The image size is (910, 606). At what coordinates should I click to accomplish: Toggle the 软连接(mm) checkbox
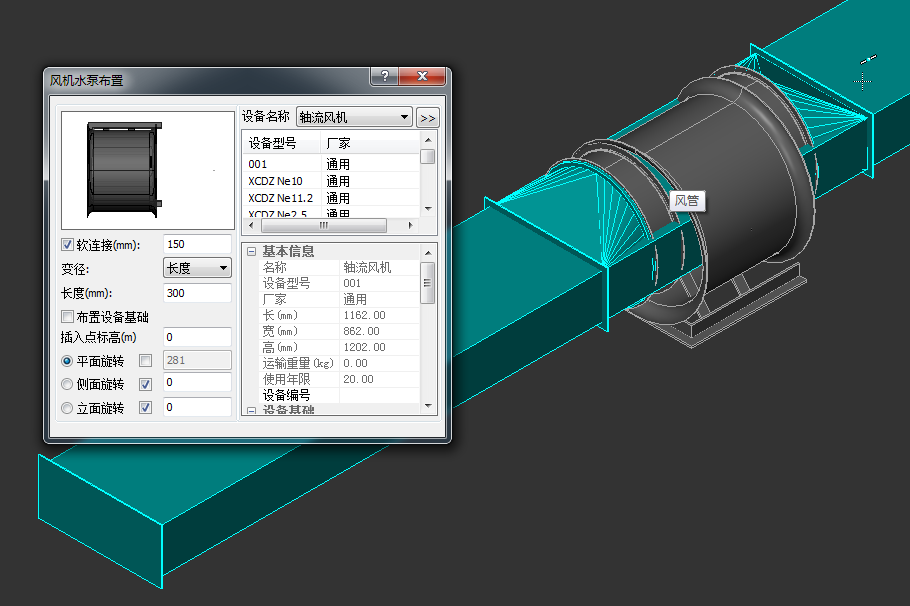click(x=68, y=244)
